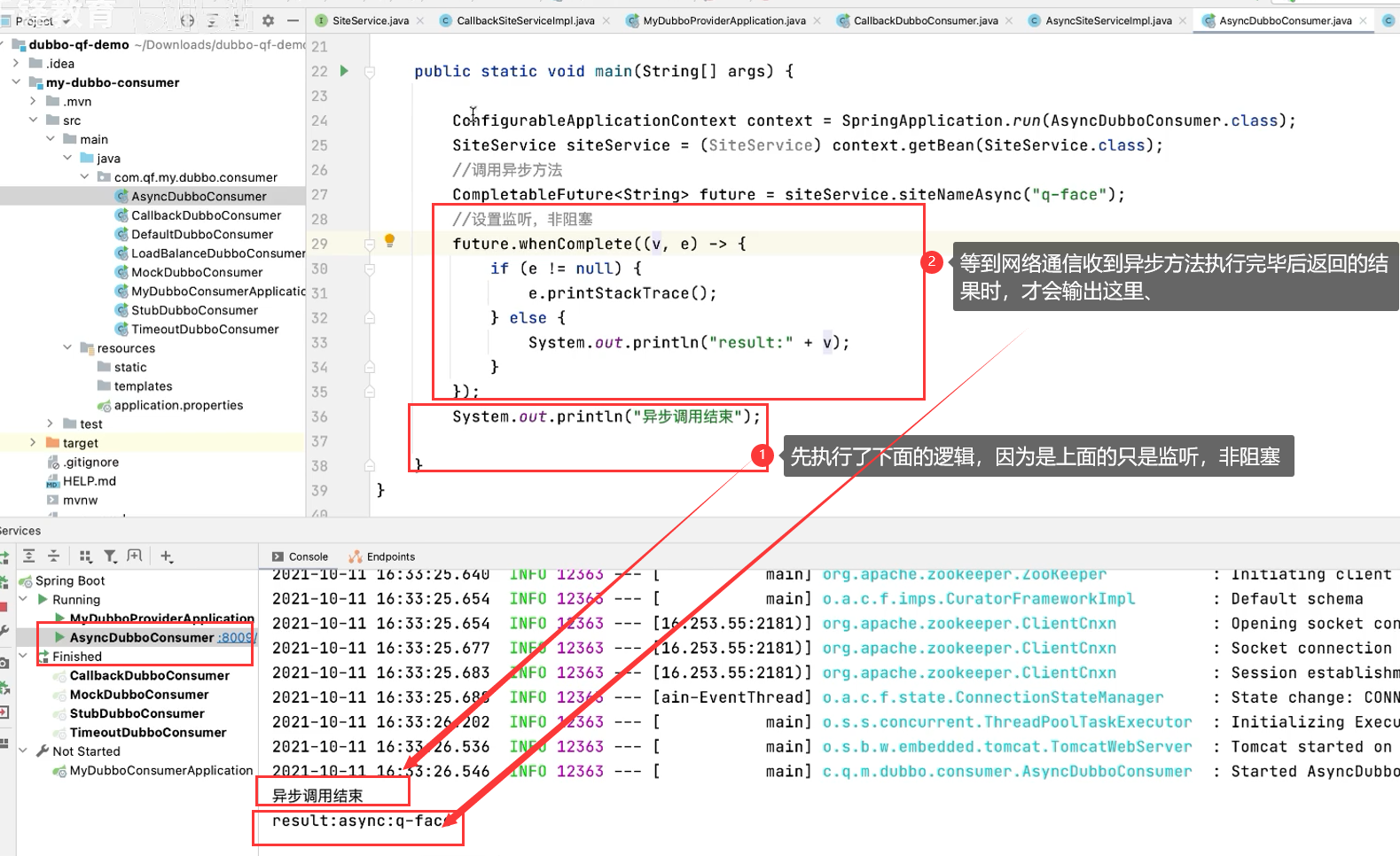This screenshot has height=856, width=1400.
Task: Select TimeoutDubboConsumer class in Project tree
Action: tap(205, 329)
